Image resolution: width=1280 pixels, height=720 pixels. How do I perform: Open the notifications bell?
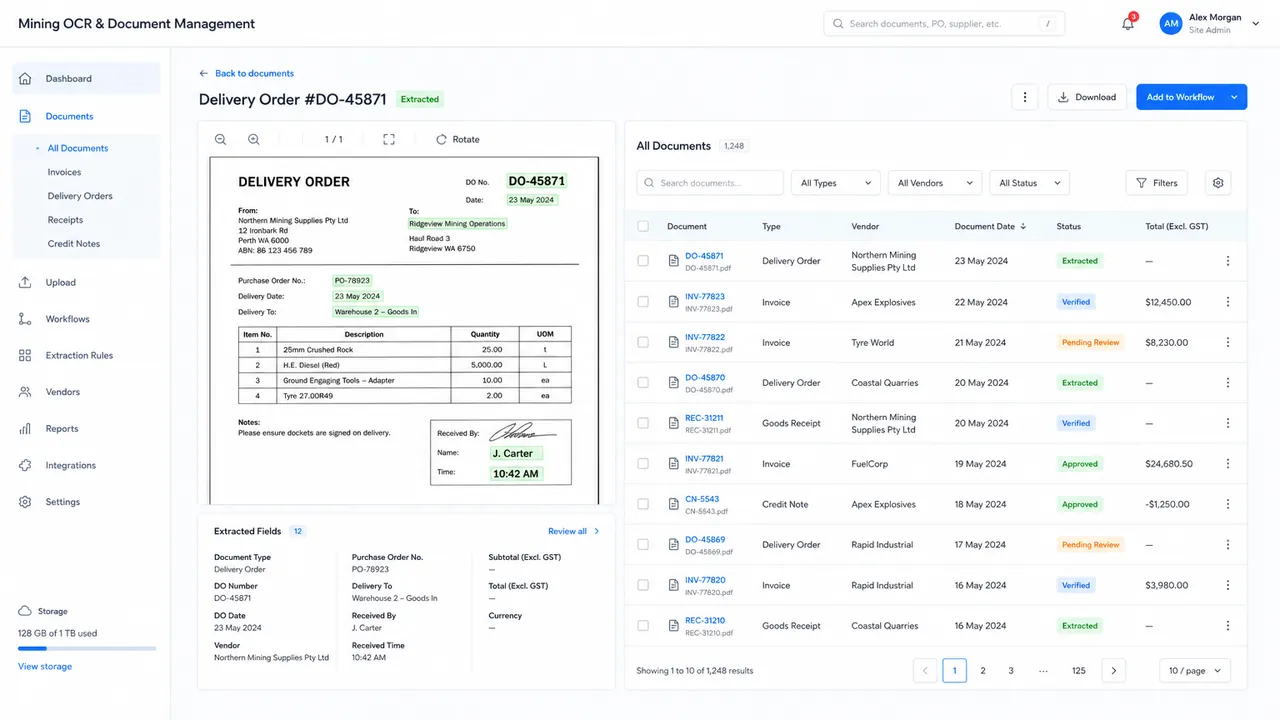click(1128, 24)
